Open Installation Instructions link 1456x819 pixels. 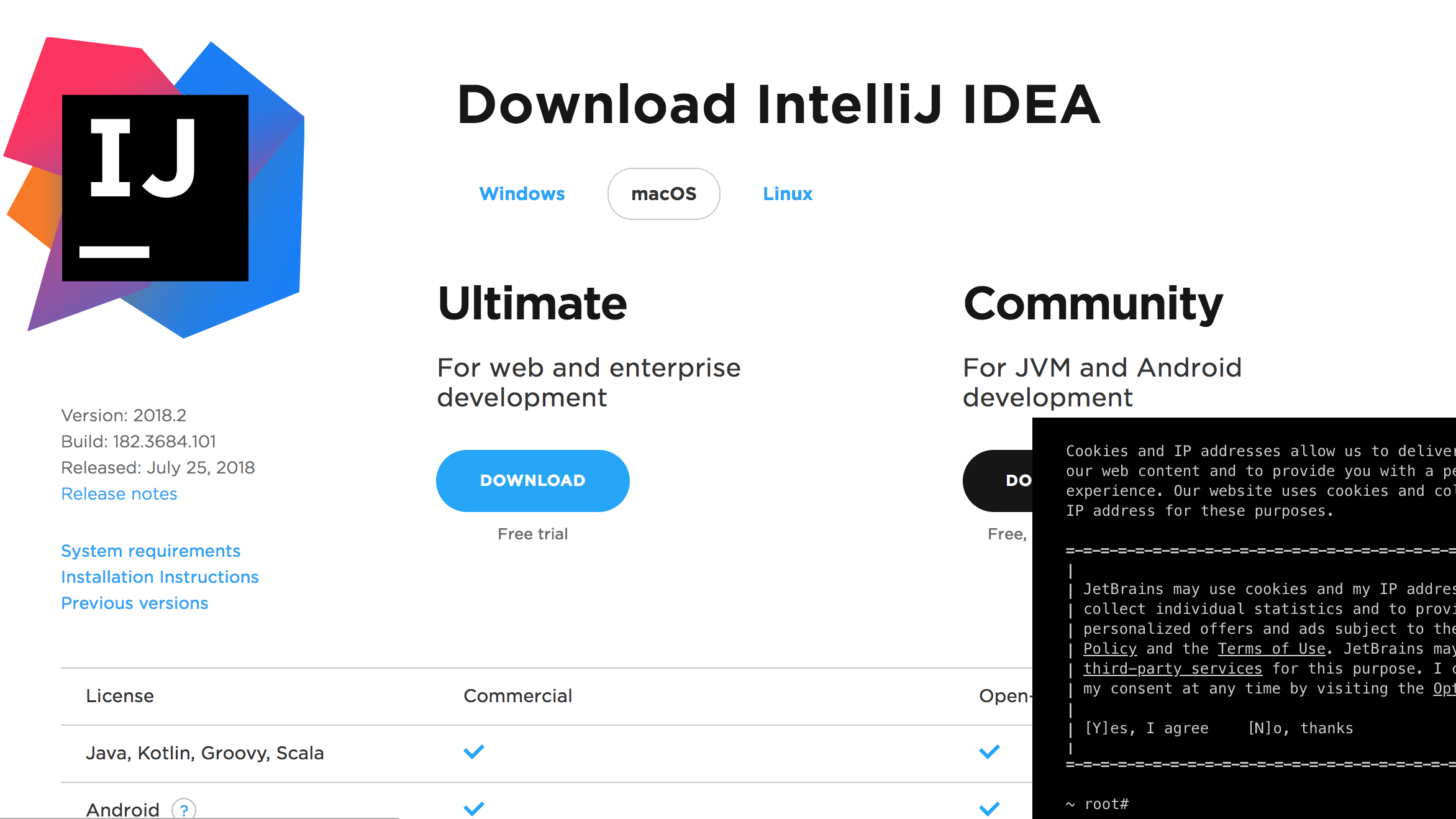pos(160,577)
